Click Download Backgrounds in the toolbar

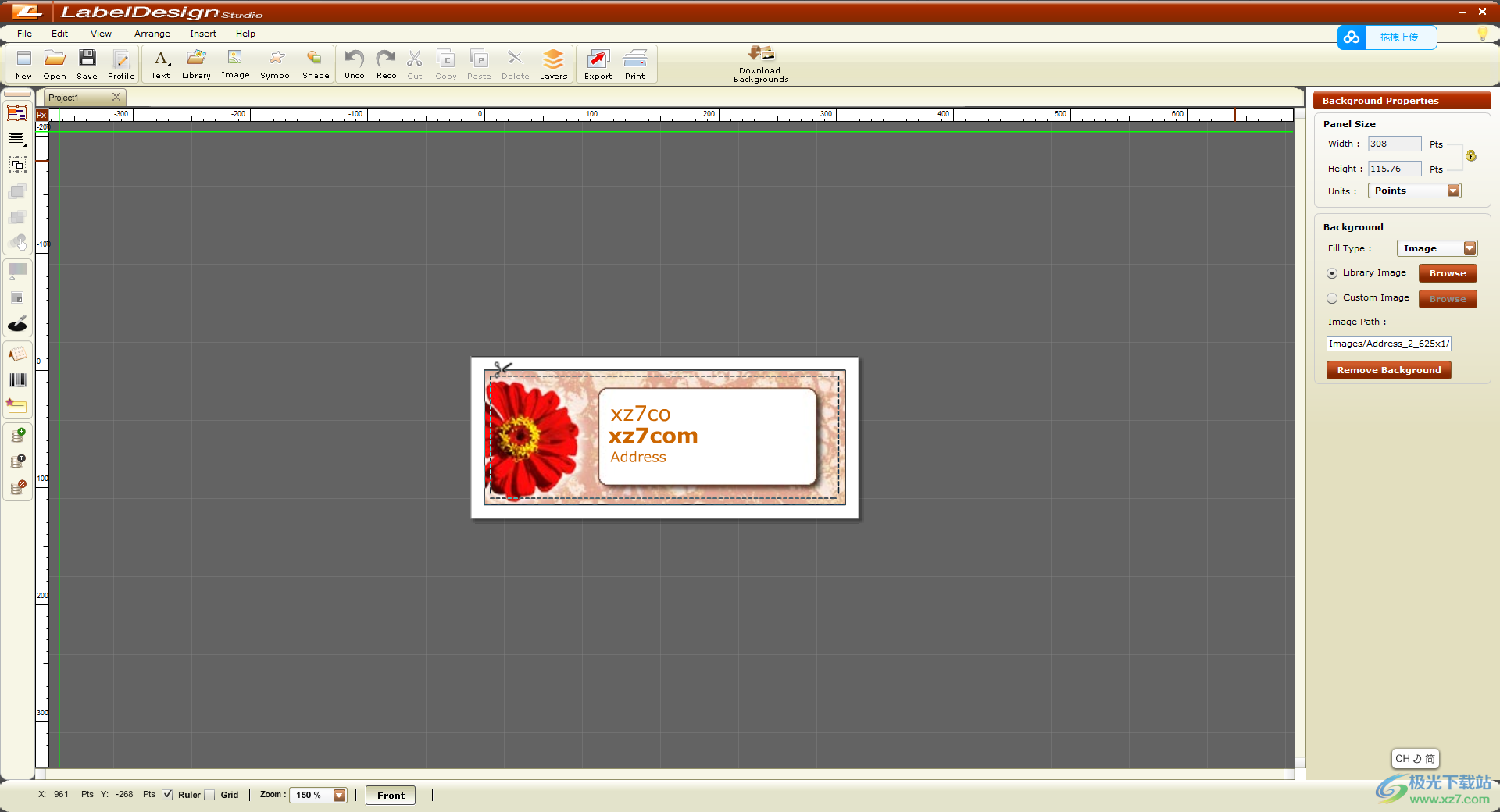click(759, 62)
